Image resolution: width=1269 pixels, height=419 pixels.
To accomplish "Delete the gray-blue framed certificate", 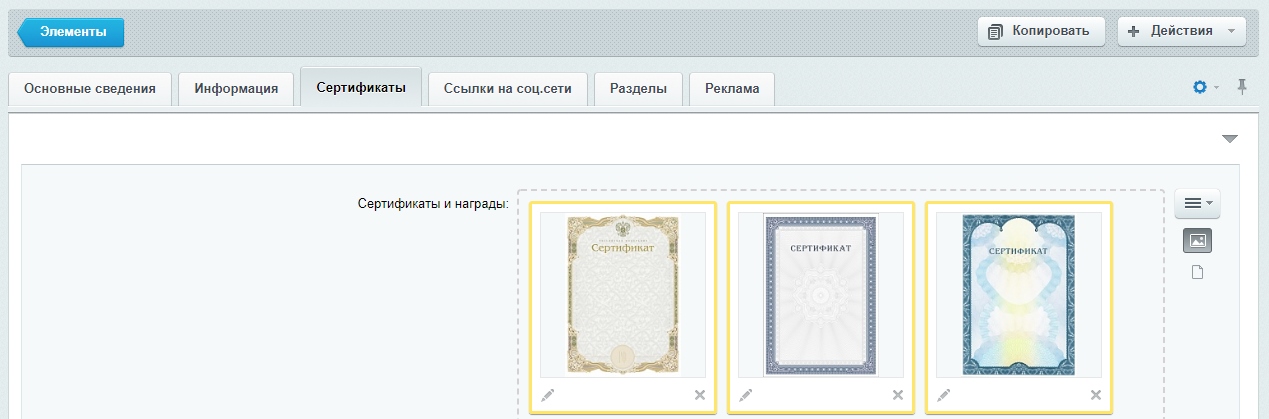I will [x=897, y=395].
